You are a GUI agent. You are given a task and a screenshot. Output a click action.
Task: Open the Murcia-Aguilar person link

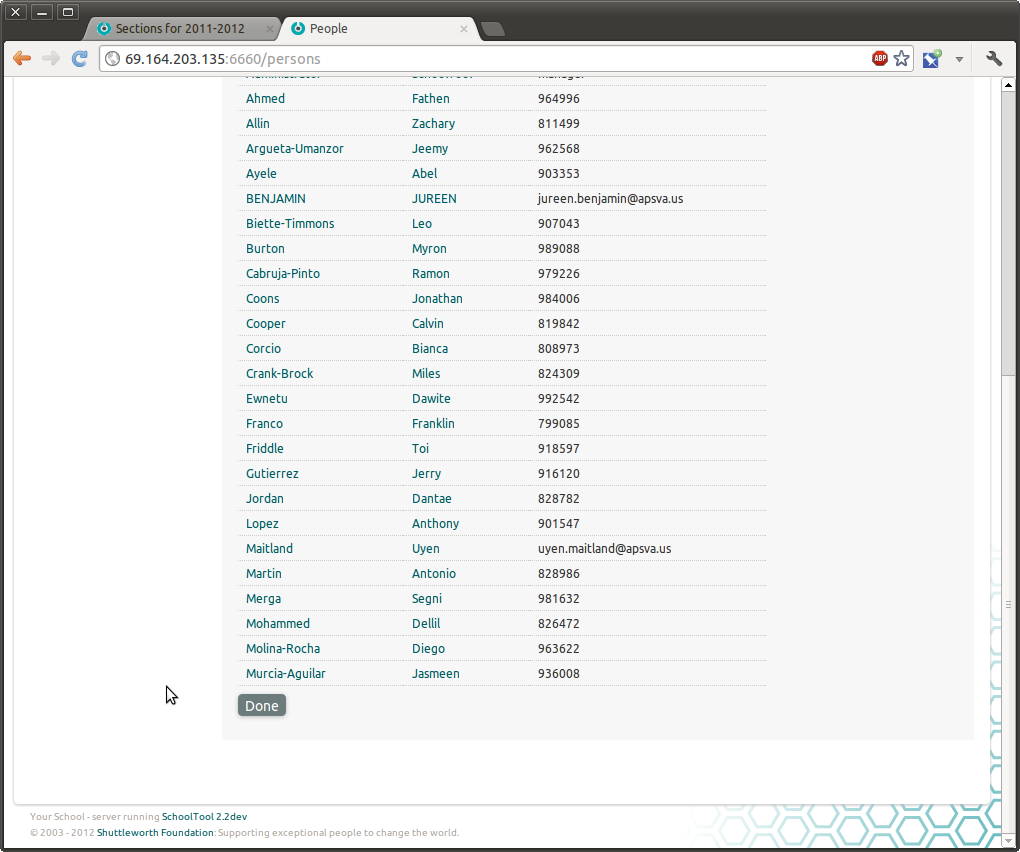(285, 674)
